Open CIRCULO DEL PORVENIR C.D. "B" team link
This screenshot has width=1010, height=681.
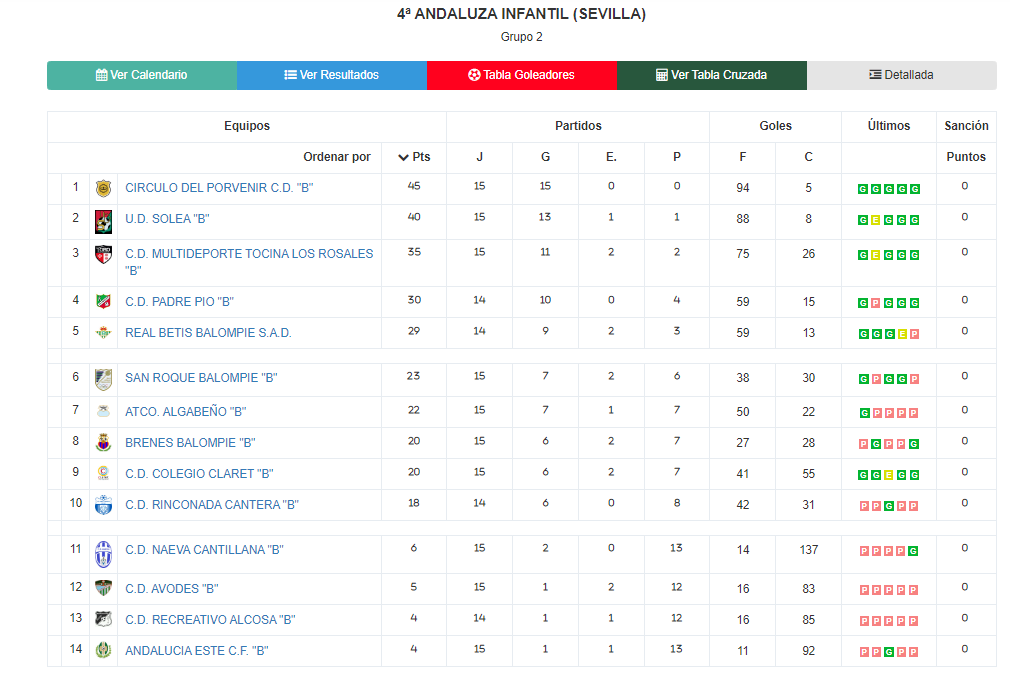[219, 188]
